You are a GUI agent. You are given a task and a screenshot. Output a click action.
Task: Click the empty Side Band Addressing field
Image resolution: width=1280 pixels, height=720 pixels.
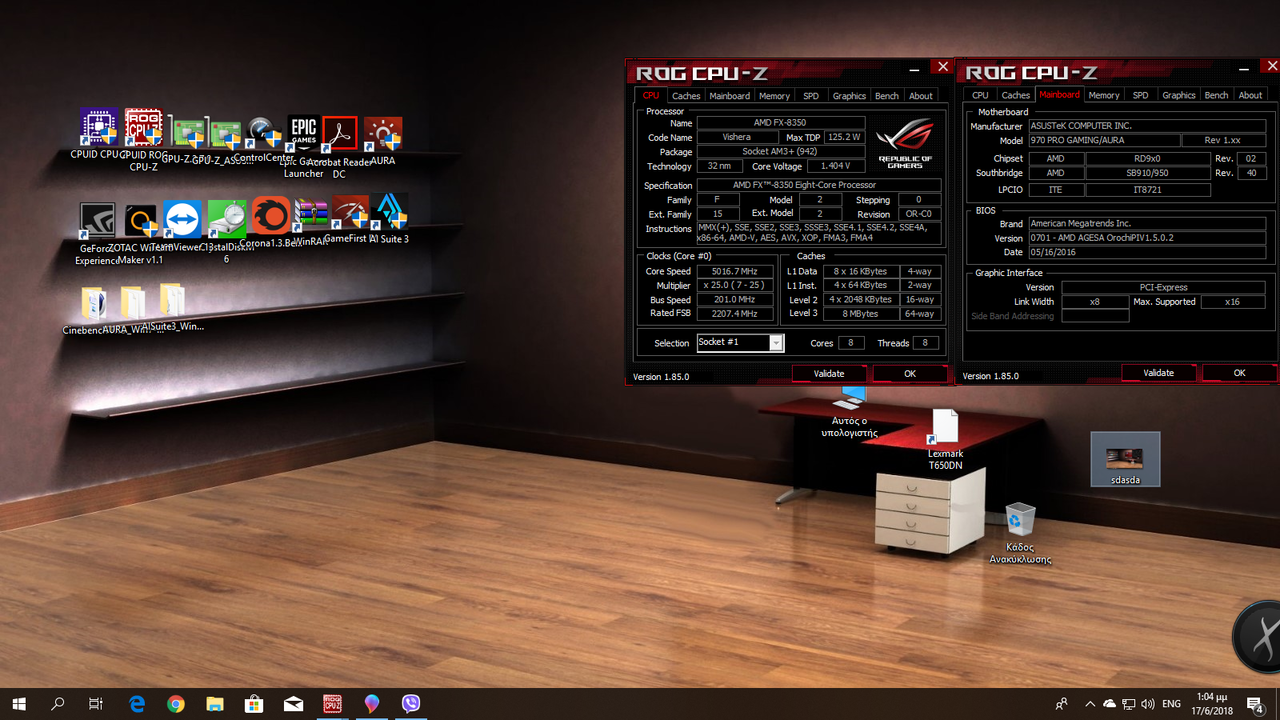(x=1095, y=316)
